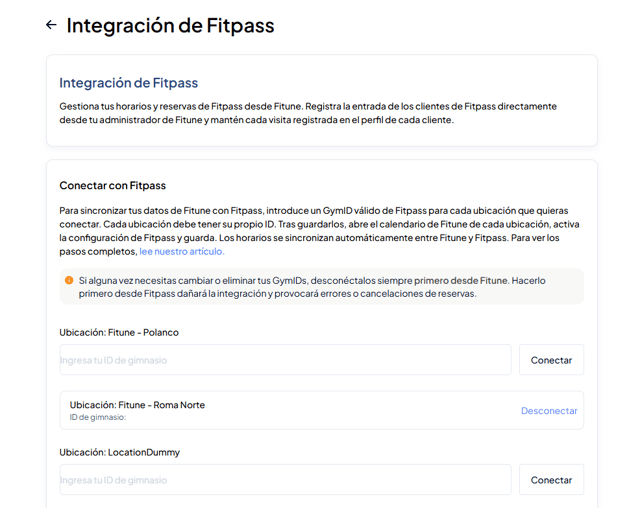The height and width of the screenshot is (508, 640).
Task: Select the blue 'Integración de Fitpass' card heading
Action: point(129,83)
